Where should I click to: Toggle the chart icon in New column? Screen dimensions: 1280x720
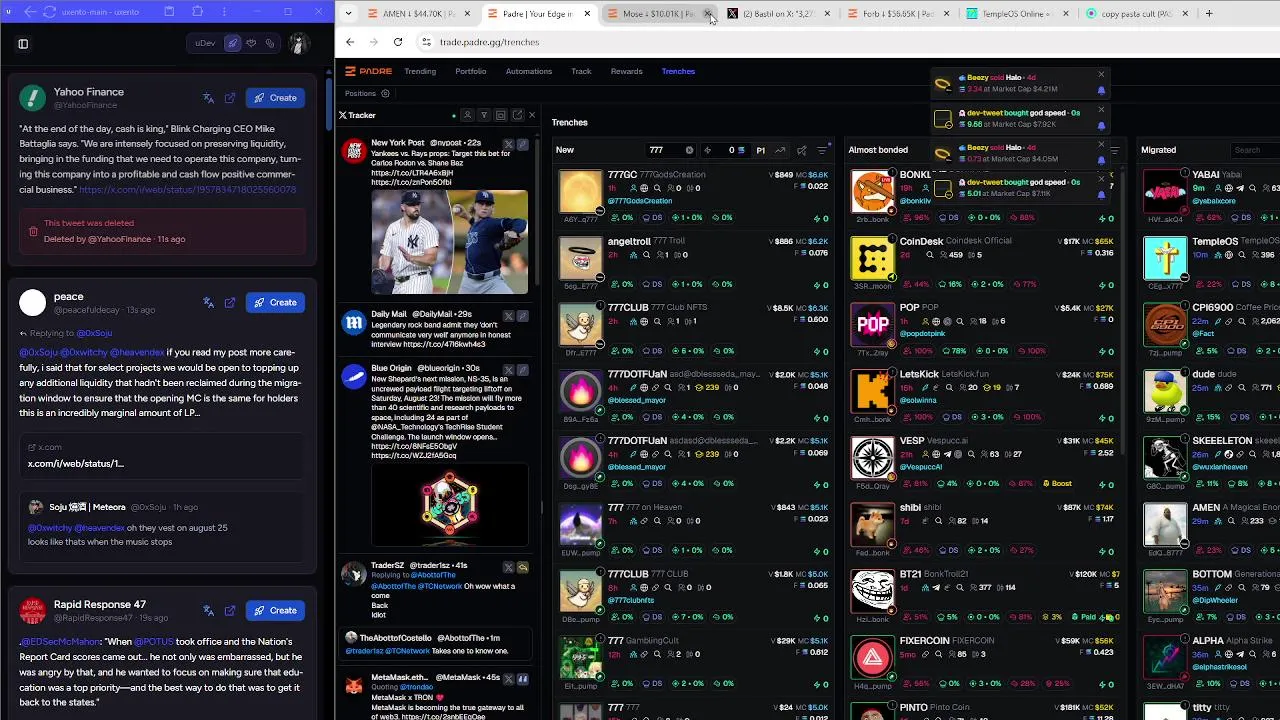(780, 150)
